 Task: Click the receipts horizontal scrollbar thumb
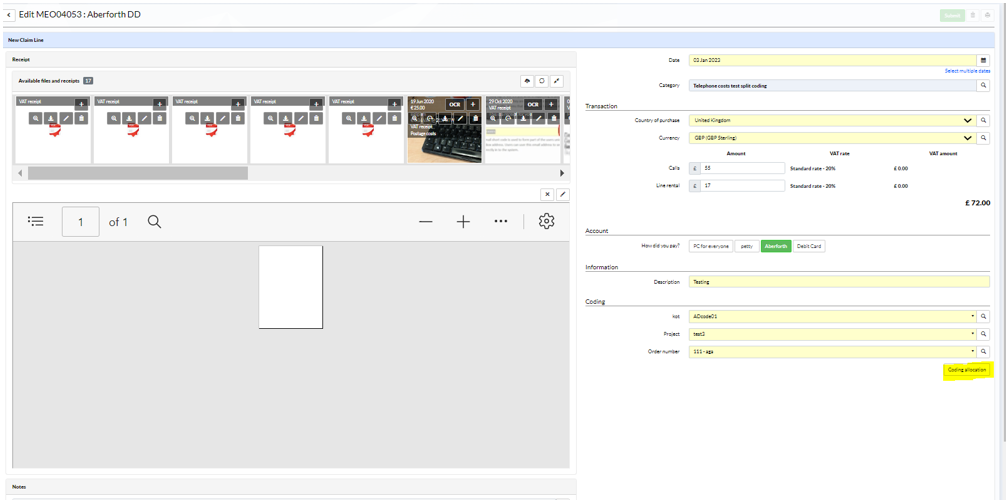click(x=137, y=173)
